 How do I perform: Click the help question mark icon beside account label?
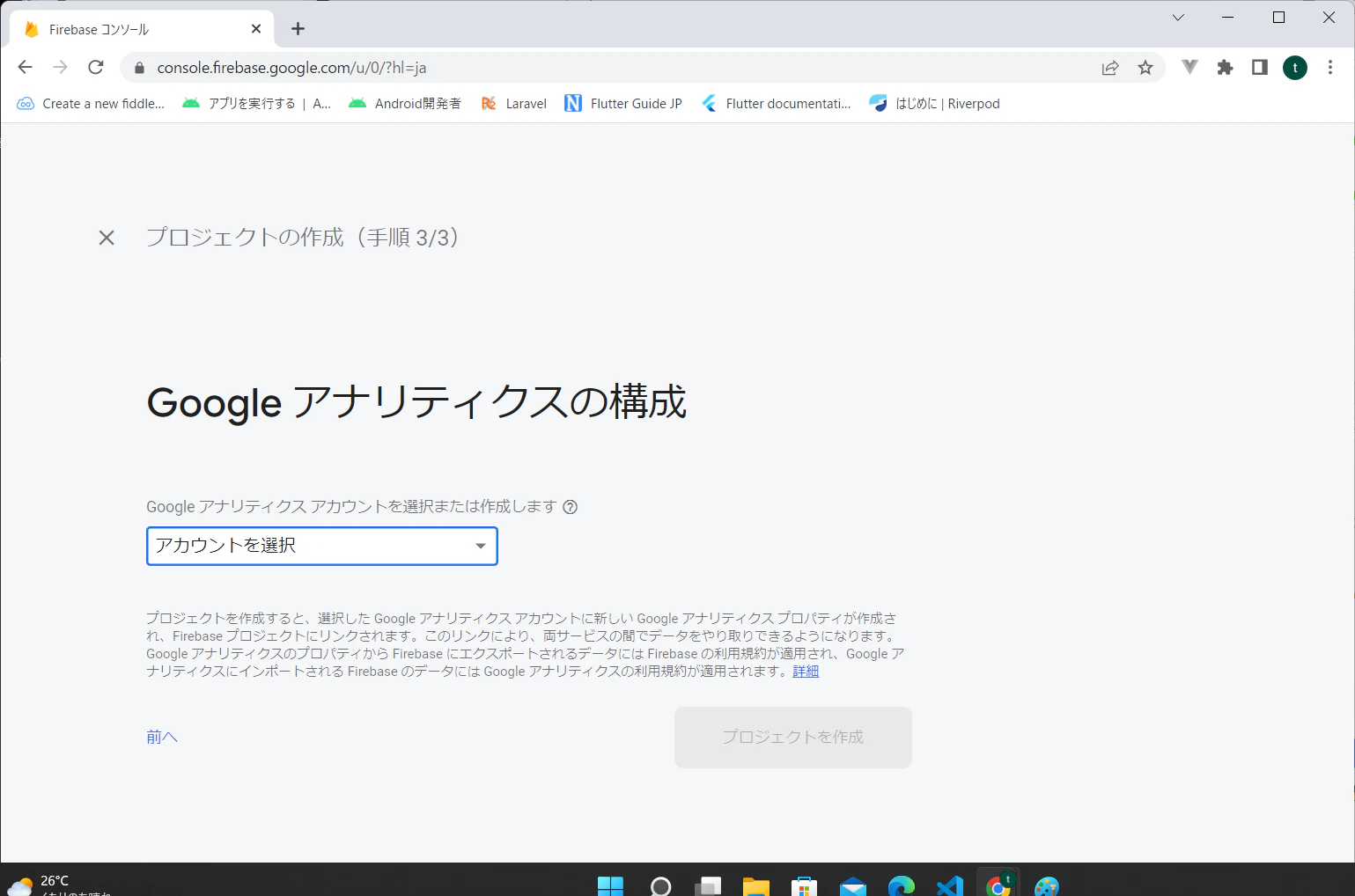point(571,507)
